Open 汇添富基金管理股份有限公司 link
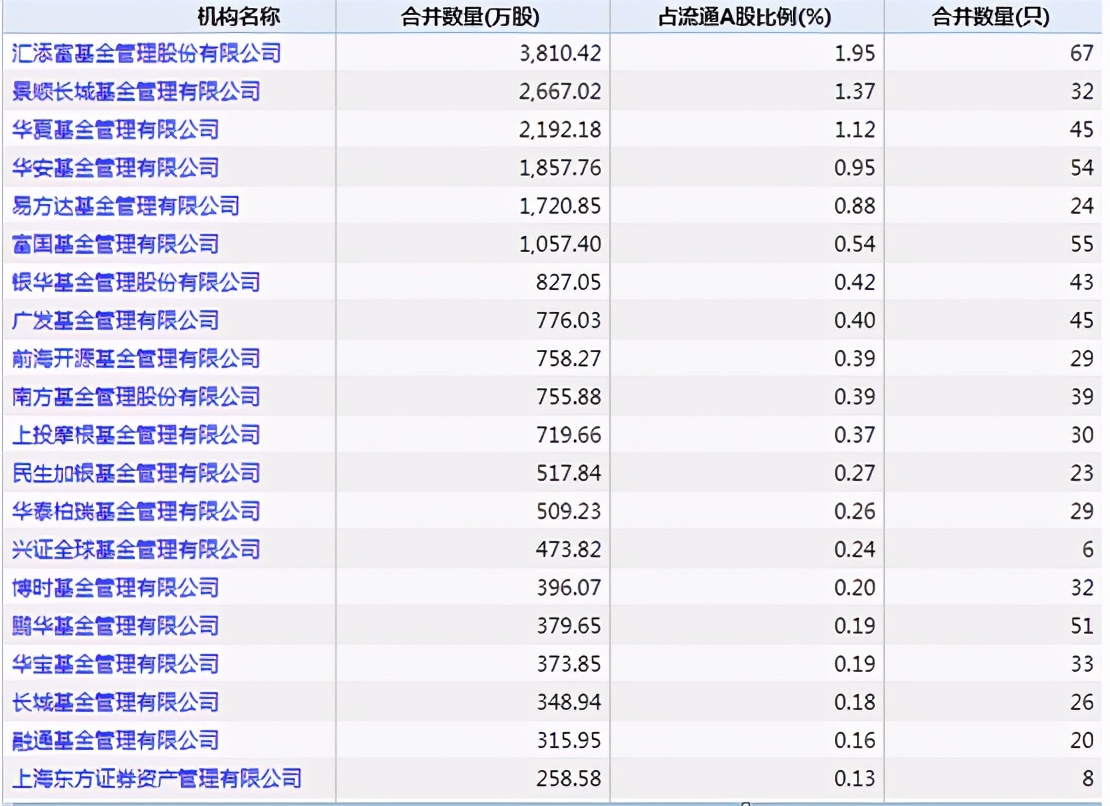The width and height of the screenshot is (1110, 806). [x=146, y=53]
